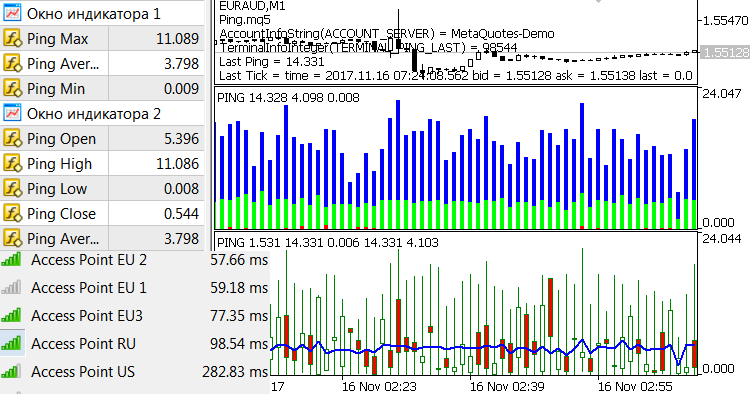Image resolution: width=750 pixels, height=394 pixels.
Task: Select the Окно индикатора 2 row
Action: point(102,113)
